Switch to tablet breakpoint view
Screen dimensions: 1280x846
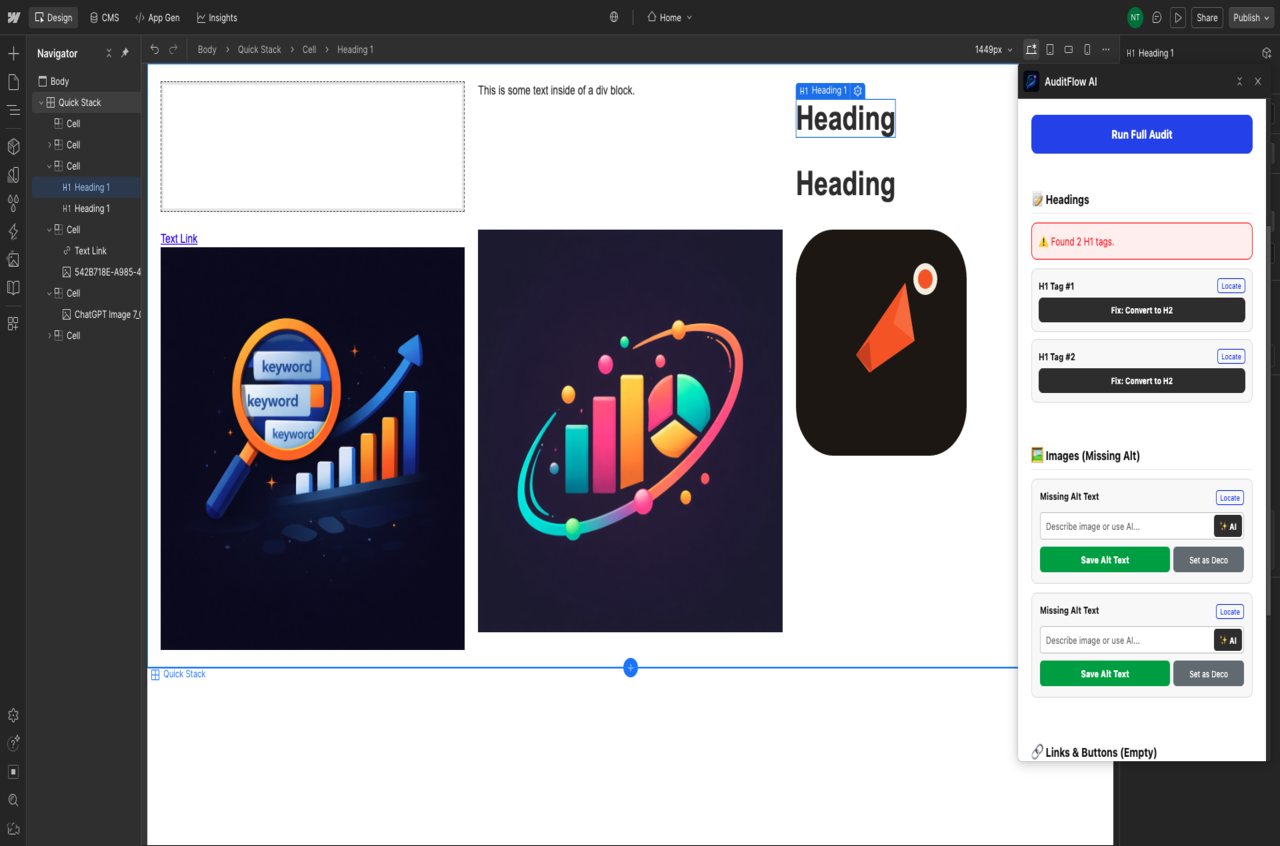click(1050, 49)
